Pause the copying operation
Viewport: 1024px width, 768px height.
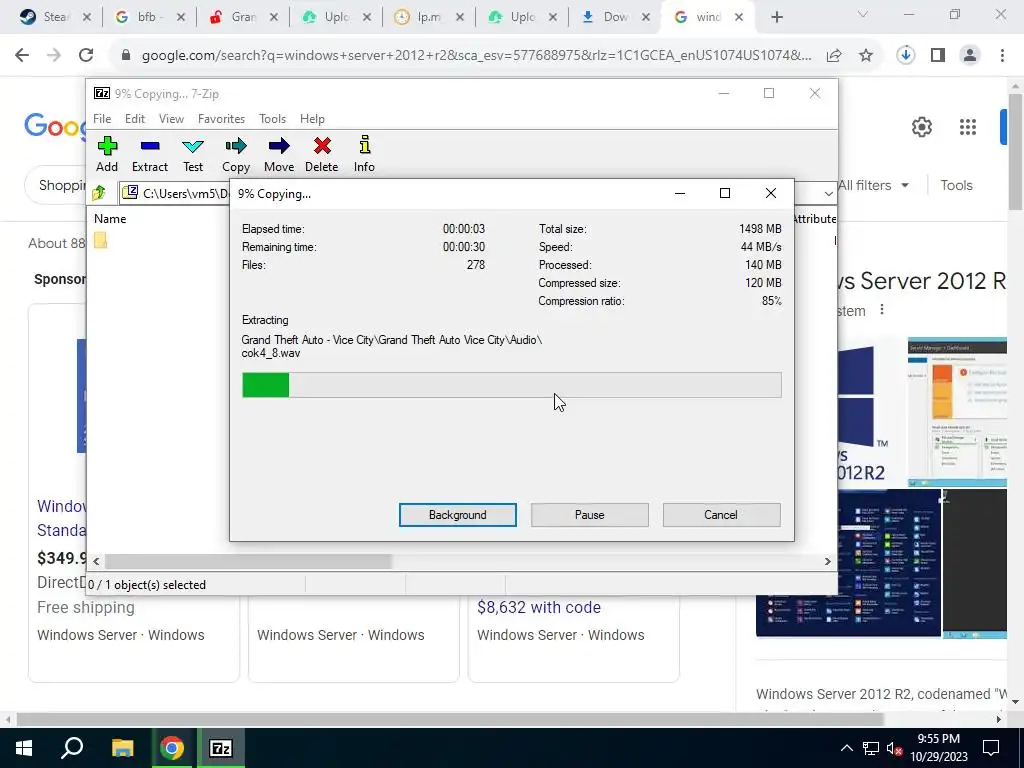590,515
